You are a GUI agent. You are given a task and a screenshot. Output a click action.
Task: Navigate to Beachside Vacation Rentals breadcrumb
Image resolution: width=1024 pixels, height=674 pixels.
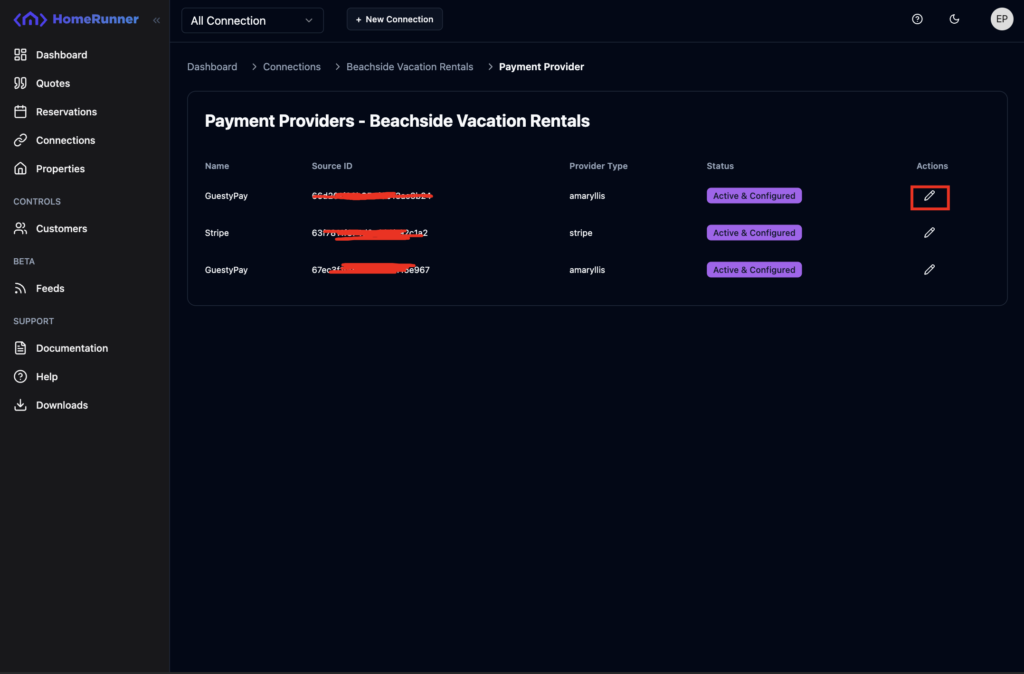[409, 67]
